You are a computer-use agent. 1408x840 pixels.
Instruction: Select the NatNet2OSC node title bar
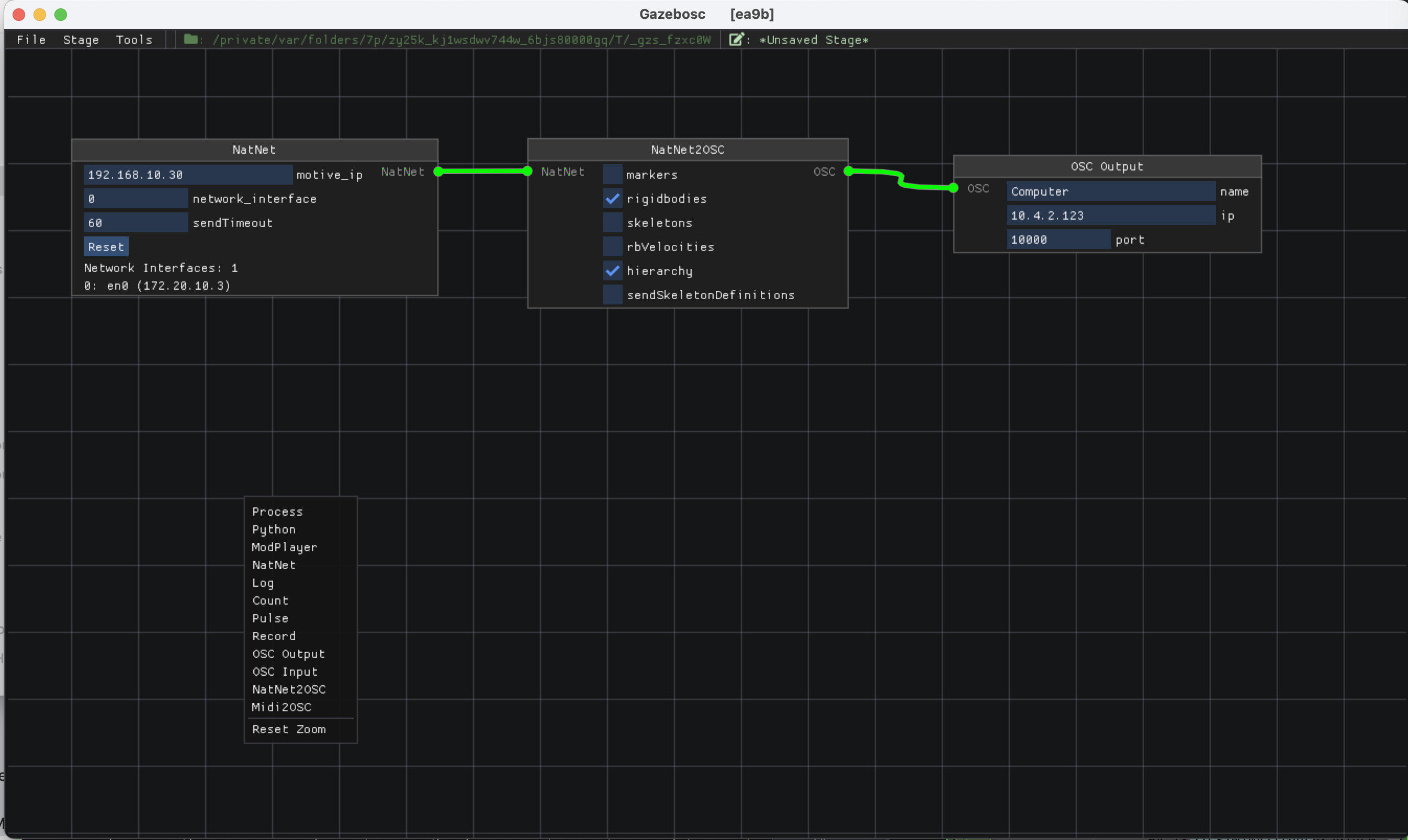(x=688, y=150)
